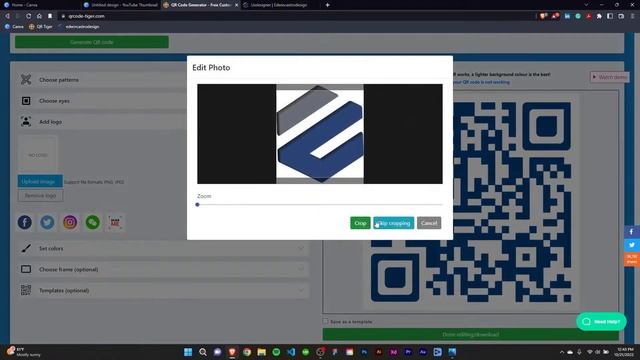
Task: Open the QR Tiger bookmark
Action: point(40,27)
